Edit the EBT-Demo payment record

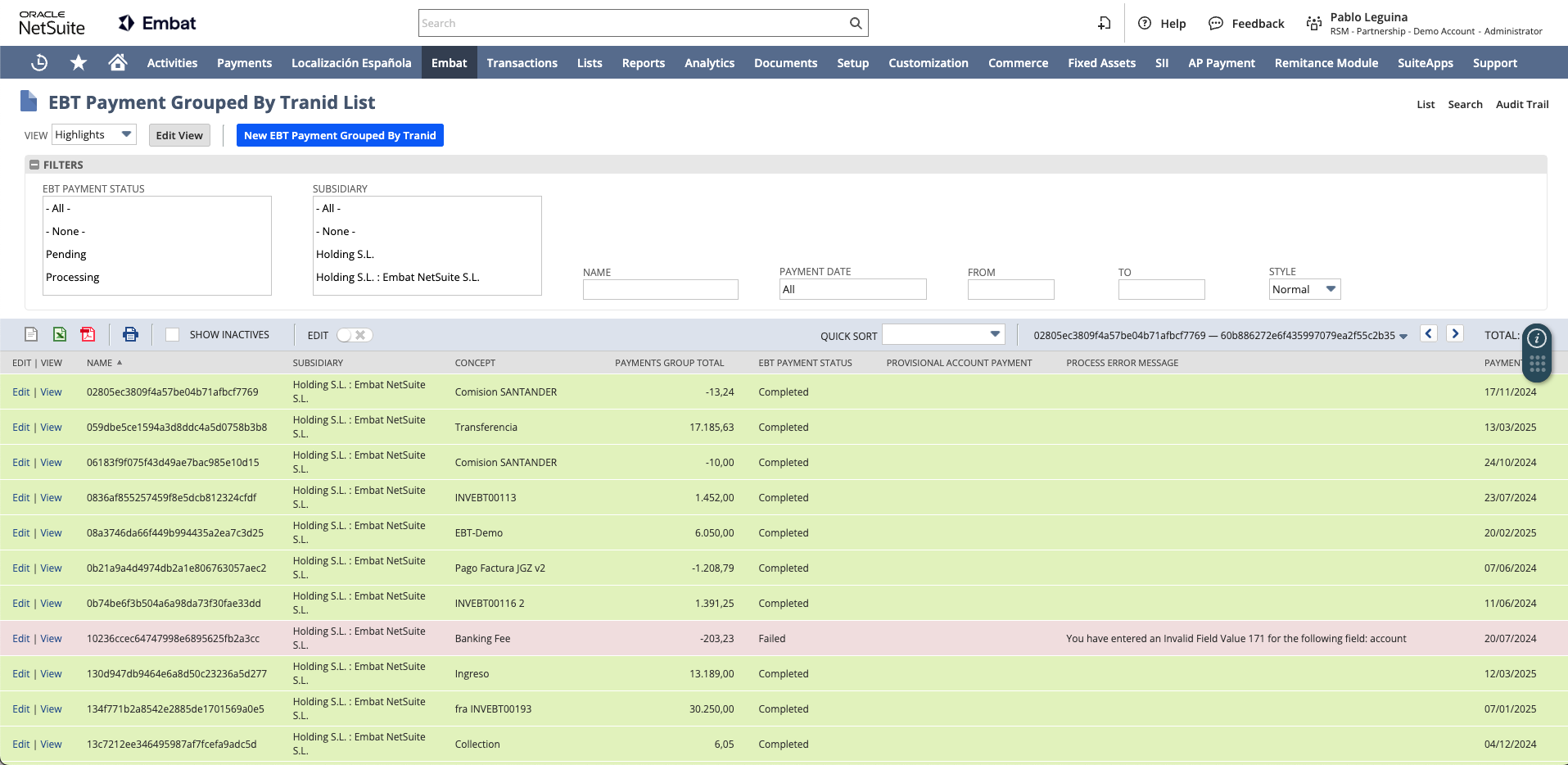click(21, 533)
